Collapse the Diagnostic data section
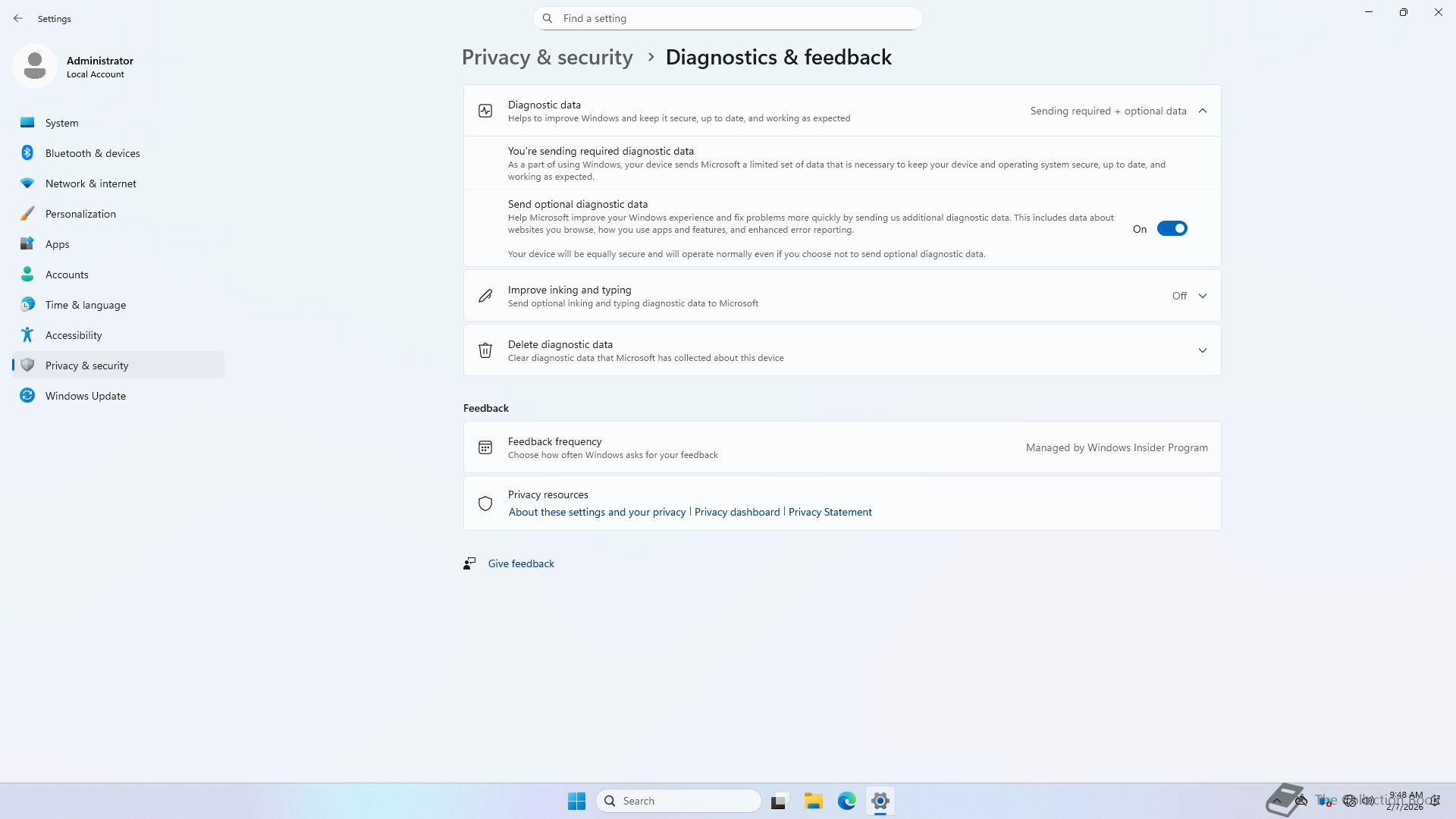This screenshot has width=1456, height=819. (x=1203, y=111)
